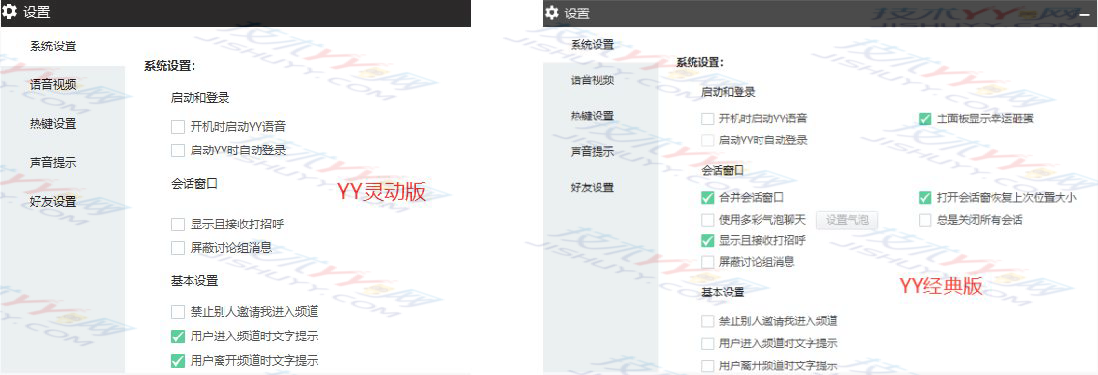This screenshot has width=1098, height=375.
Task: Uncheck 用户离开频道时文字提示 in left window
Action: click(178, 361)
